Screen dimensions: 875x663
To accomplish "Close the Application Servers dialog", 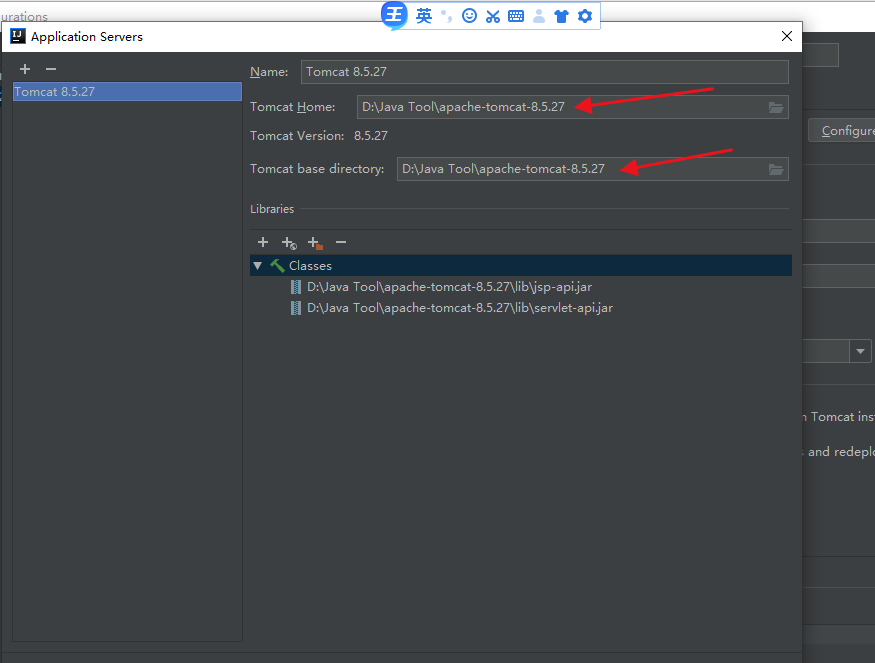I will 787,36.
